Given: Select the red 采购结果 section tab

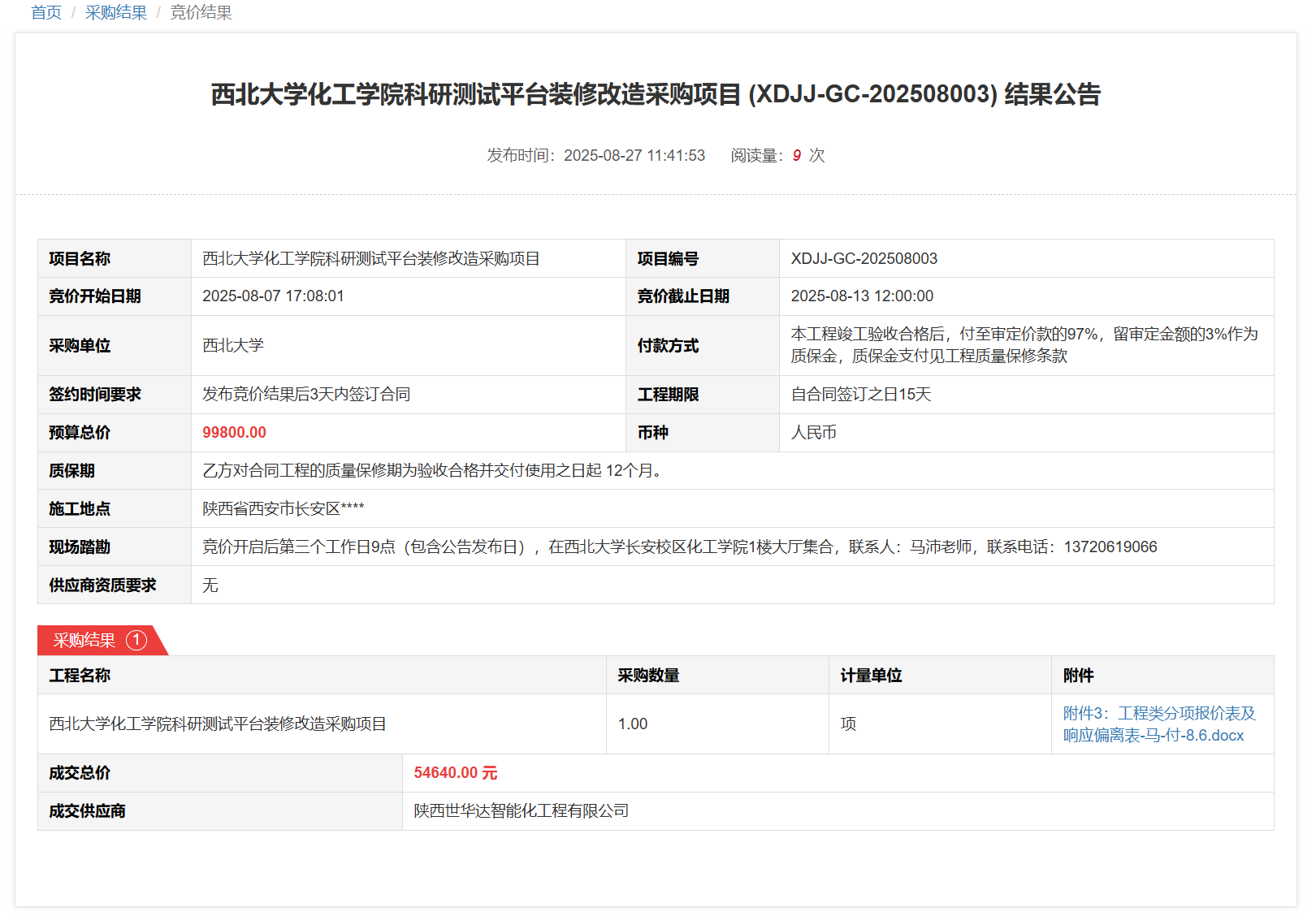Looking at the screenshot, I should point(85,641).
